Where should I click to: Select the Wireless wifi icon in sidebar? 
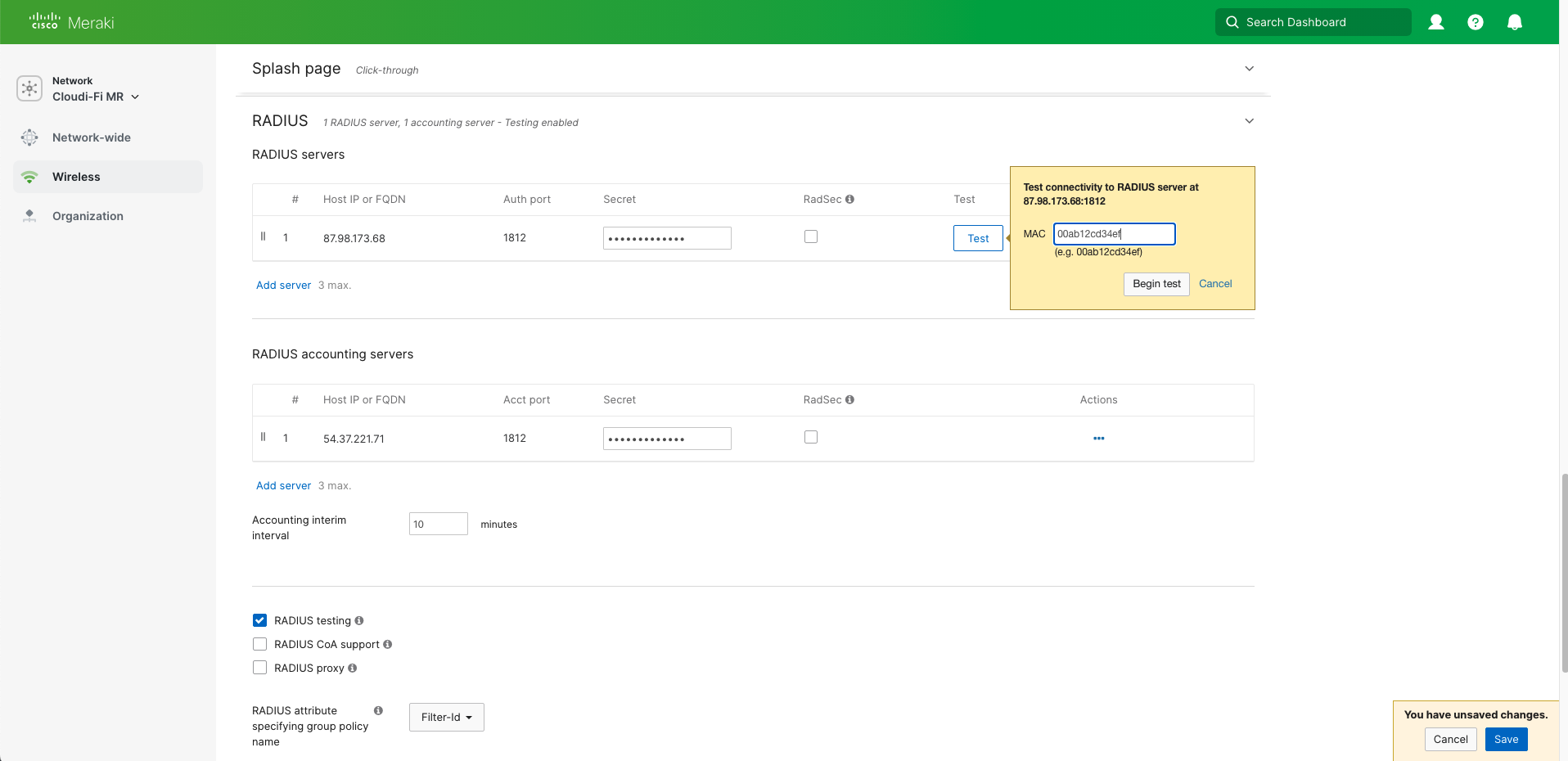(29, 176)
